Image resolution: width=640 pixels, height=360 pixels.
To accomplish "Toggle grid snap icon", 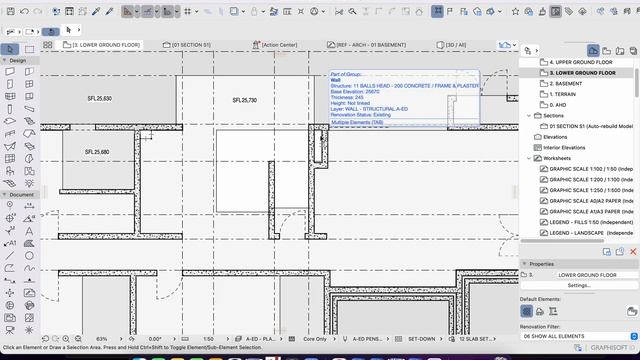I will [187, 11].
